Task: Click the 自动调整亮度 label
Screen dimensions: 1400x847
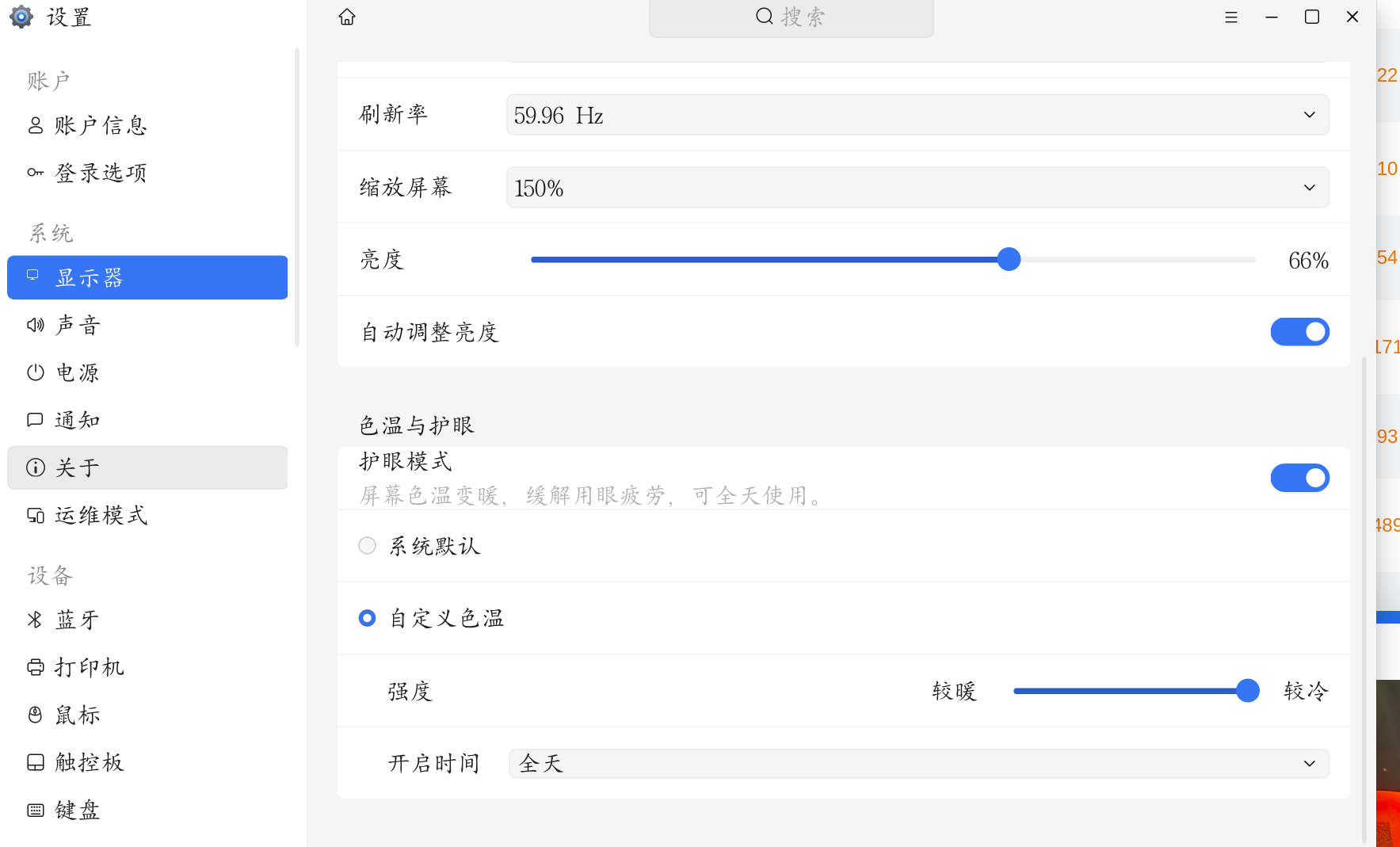Action: (x=429, y=332)
